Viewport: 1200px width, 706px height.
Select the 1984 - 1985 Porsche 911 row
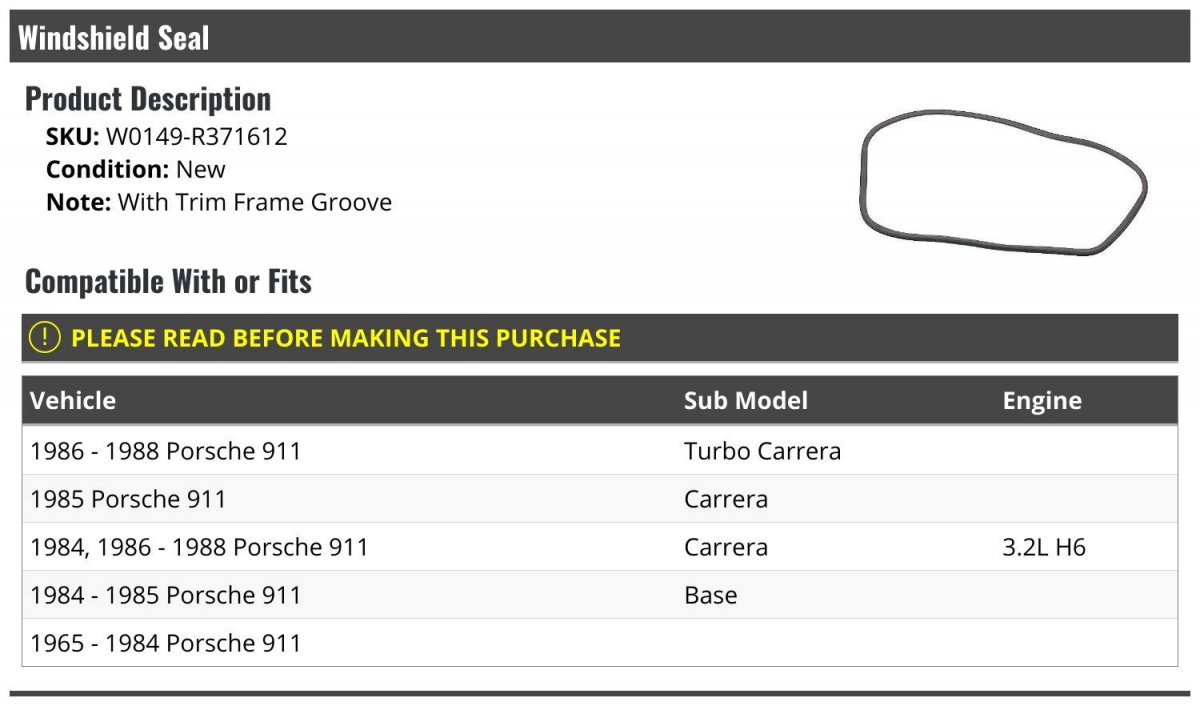(600, 595)
